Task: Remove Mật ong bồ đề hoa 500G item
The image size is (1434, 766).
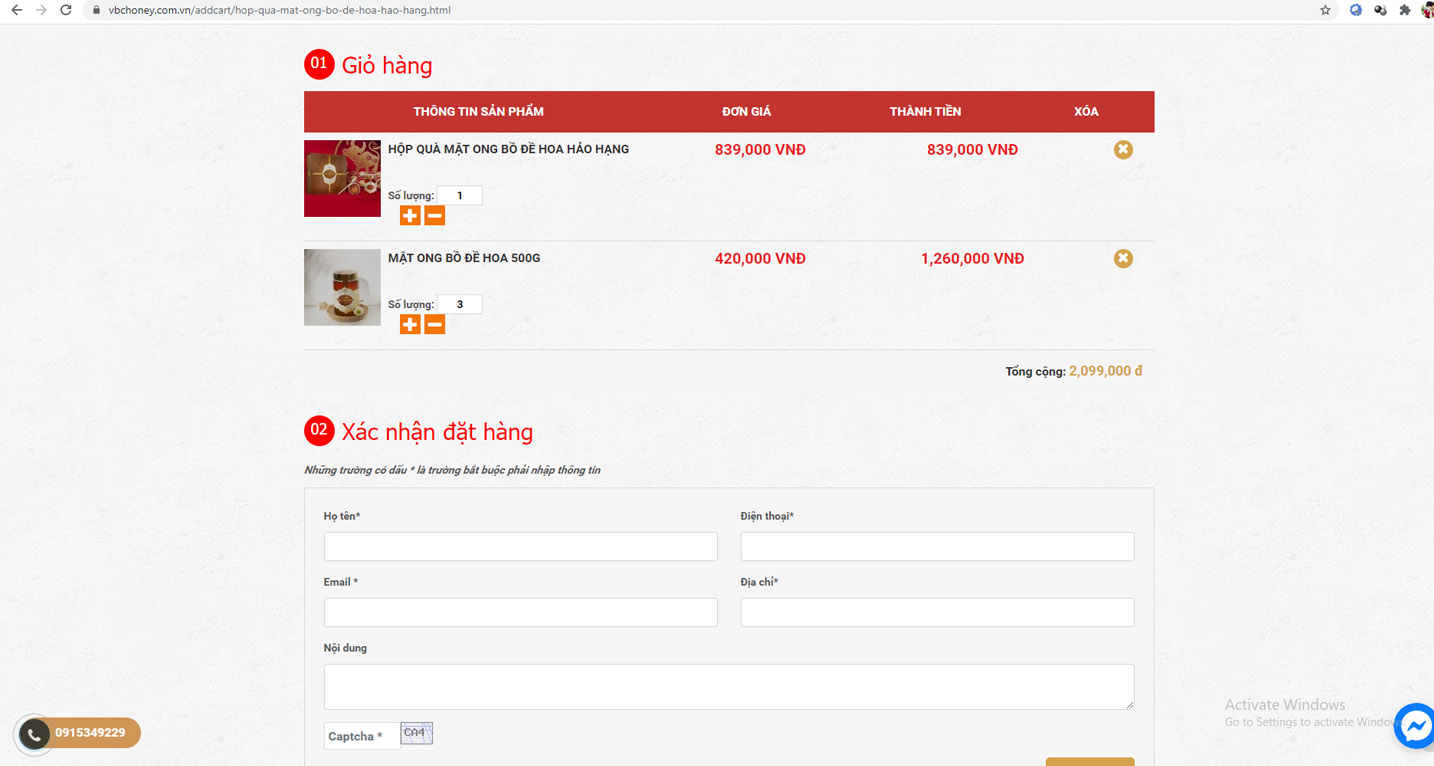Action: pyautogui.click(x=1123, y=258)
